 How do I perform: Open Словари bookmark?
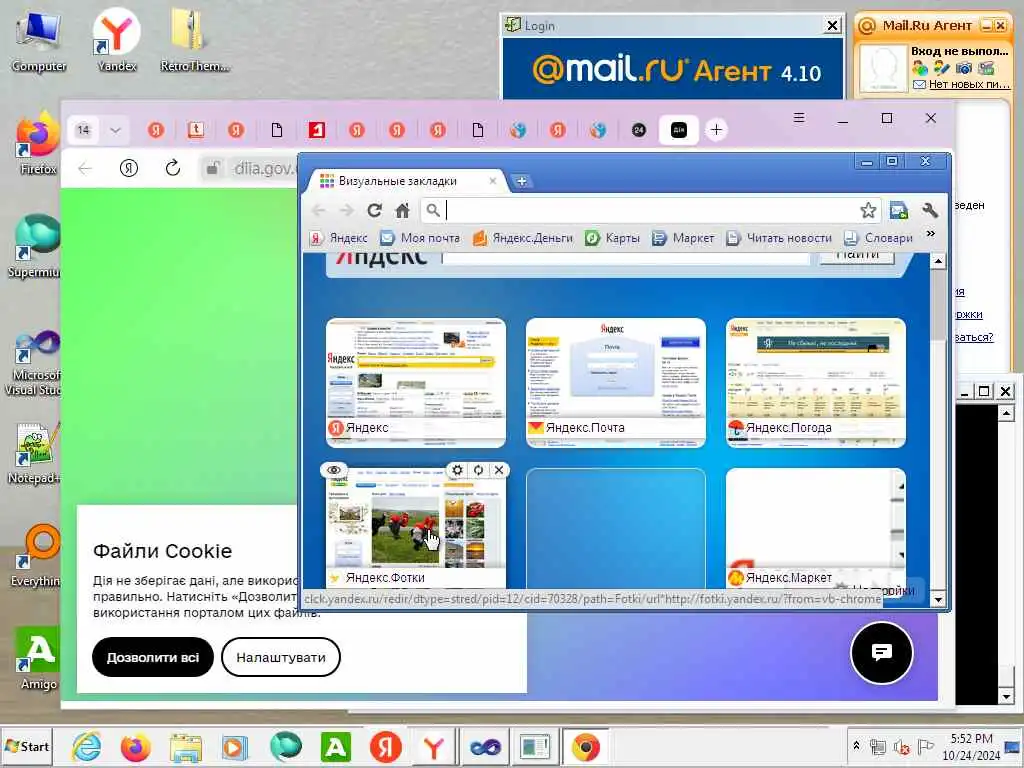point(879,238)
